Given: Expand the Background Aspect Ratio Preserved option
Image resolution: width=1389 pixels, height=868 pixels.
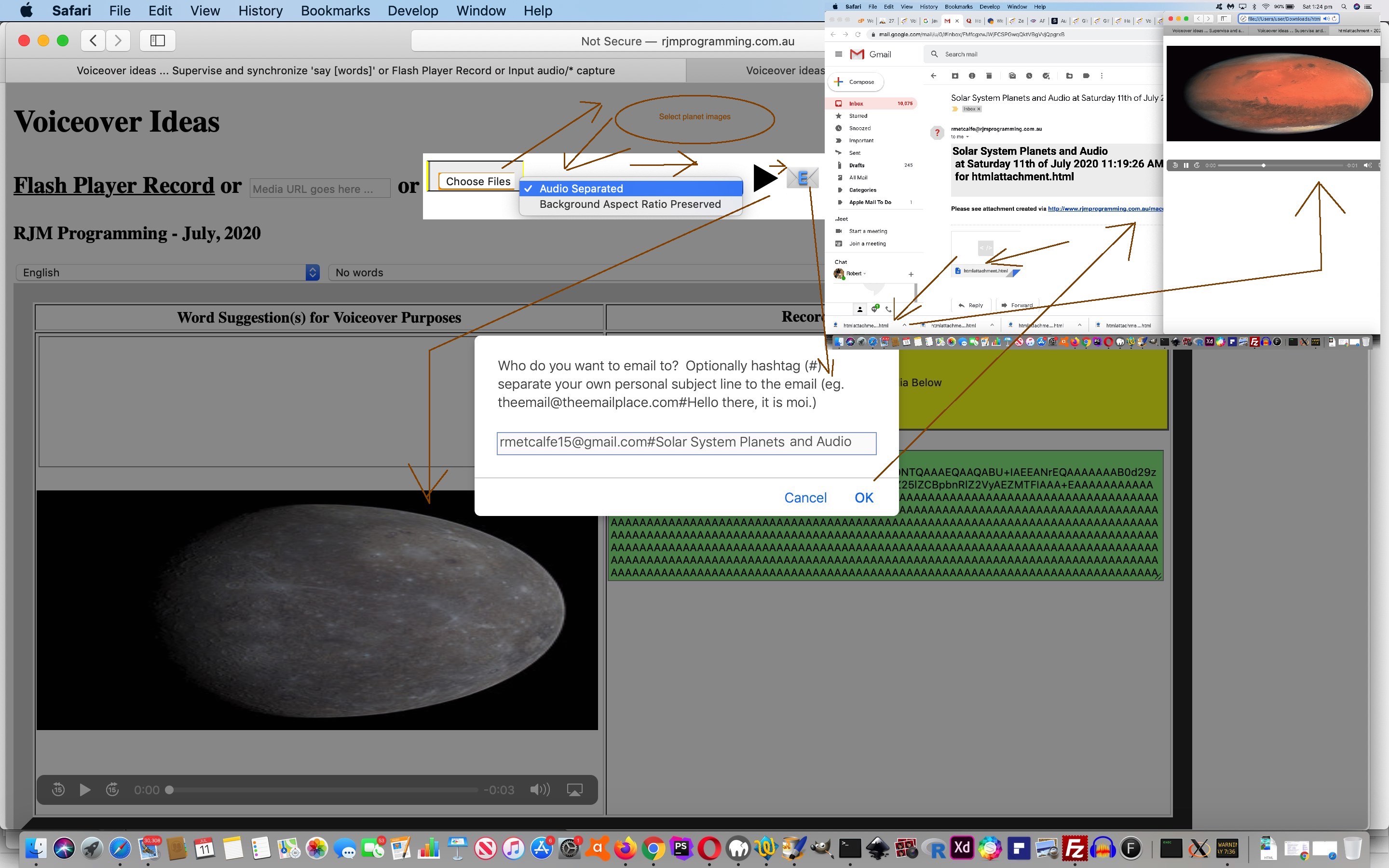Looking at the screenshot, I should 631,204.
